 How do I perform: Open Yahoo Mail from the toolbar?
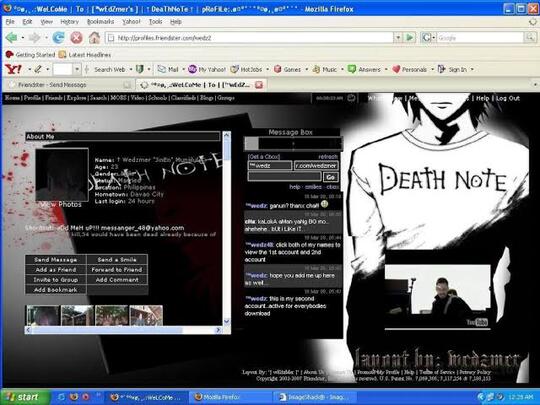tap(168, 70)
